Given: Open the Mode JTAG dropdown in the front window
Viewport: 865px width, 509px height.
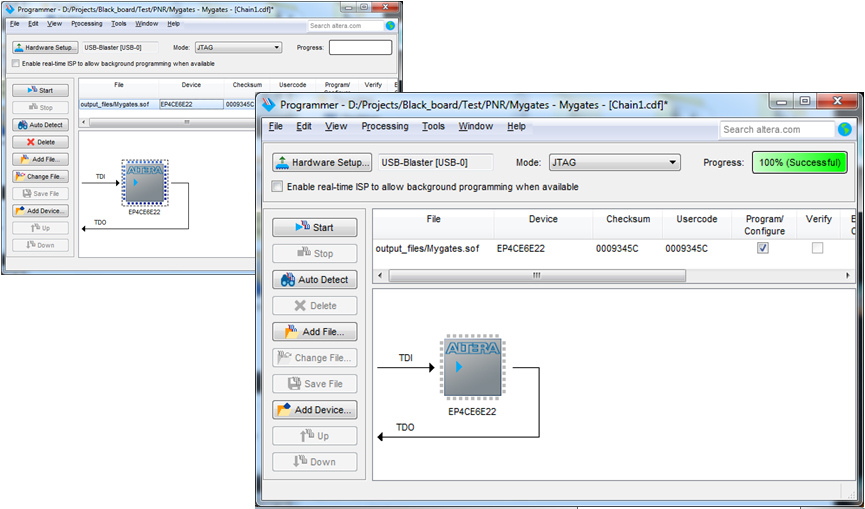Looking at the screenshot, I should point(615,163).
